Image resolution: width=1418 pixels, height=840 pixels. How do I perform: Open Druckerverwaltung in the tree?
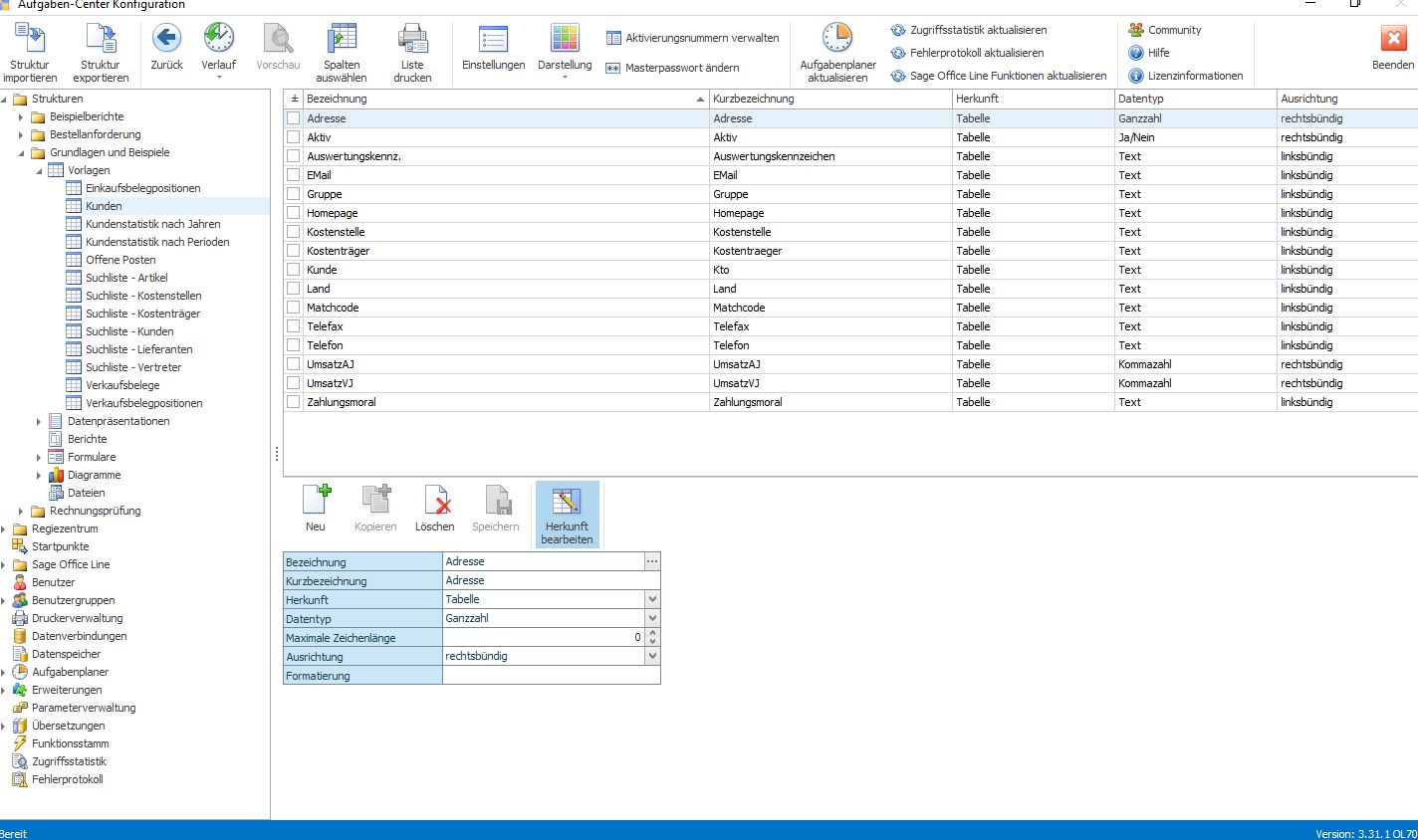pyautogui.click(x=78, y=618)
